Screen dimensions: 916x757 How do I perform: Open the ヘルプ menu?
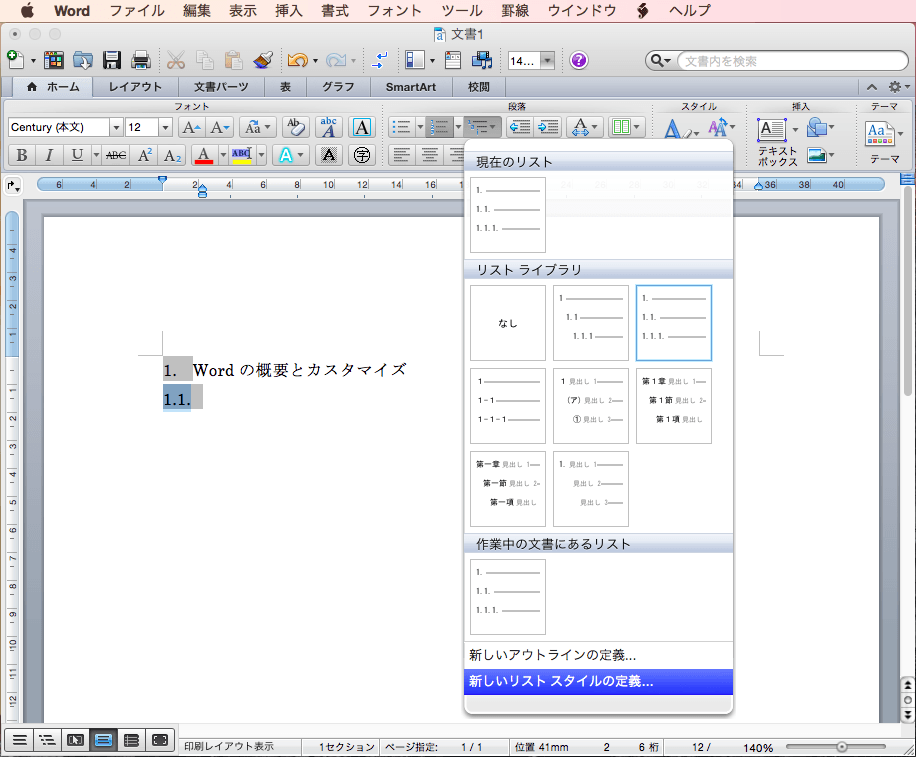690,11
